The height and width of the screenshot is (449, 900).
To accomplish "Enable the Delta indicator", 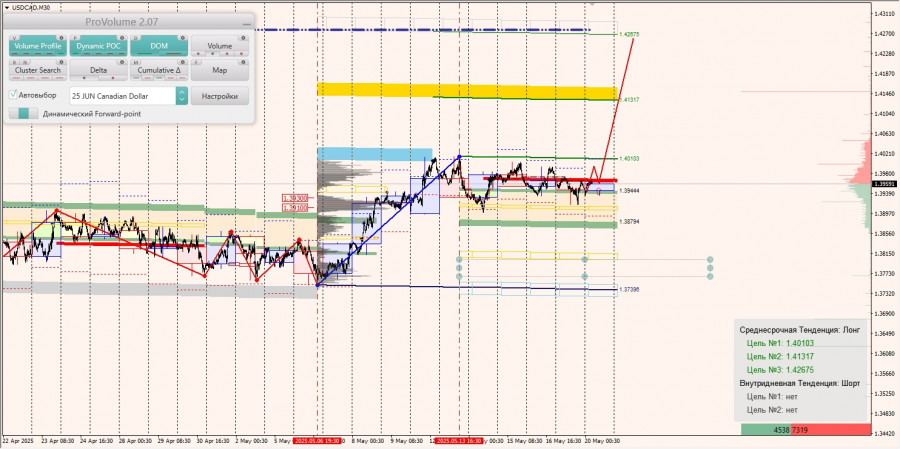I will coord(98,70).
